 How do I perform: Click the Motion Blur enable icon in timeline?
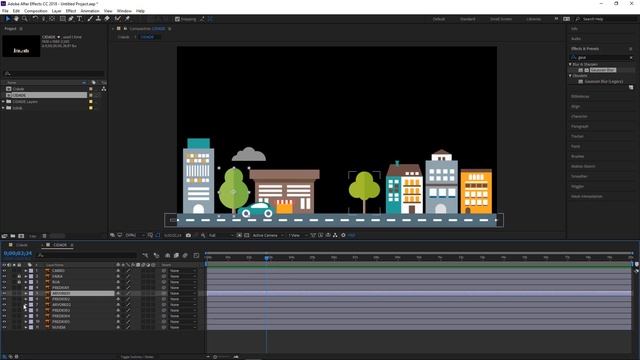click(185, 256)
